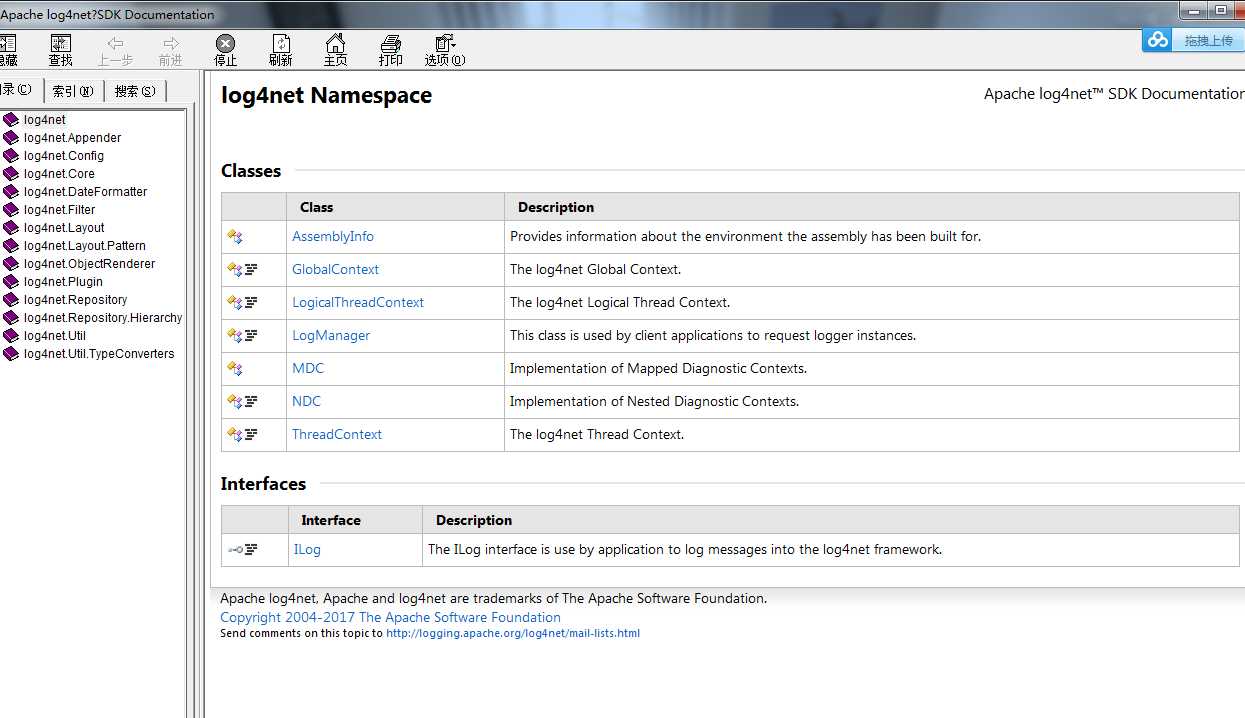Go to Home (主页) via toolbar
Image resolution: width=1245 pixels, height=718 pixels.
(x=336, y=50)
